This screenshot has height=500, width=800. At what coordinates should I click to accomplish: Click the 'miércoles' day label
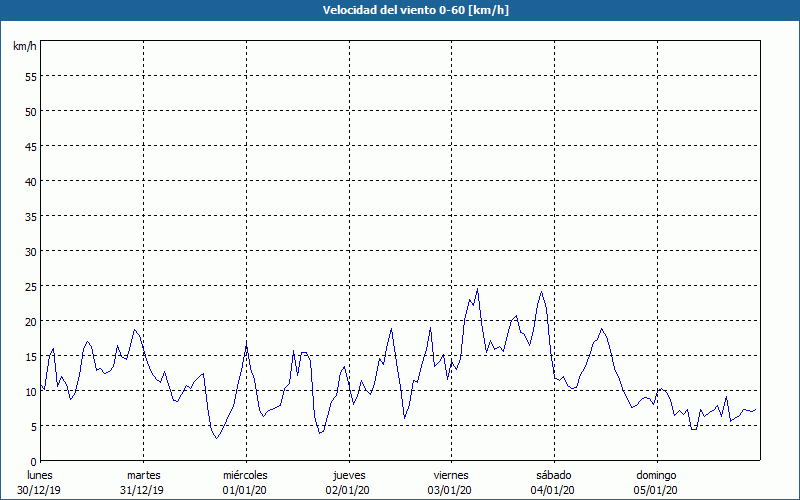click(x=245, y=475)
